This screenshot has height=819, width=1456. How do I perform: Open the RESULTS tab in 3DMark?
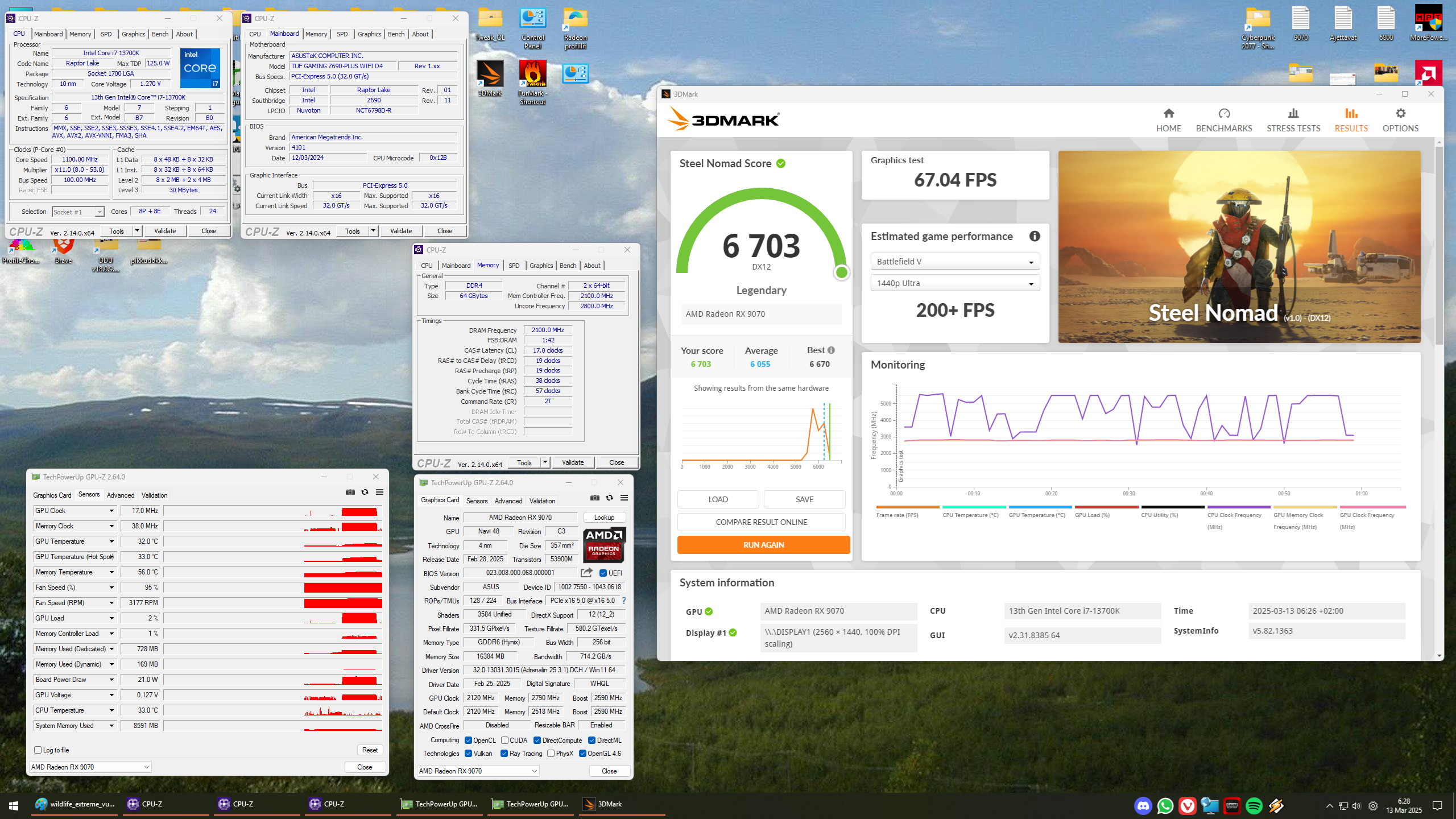(x=1351, y=120)
